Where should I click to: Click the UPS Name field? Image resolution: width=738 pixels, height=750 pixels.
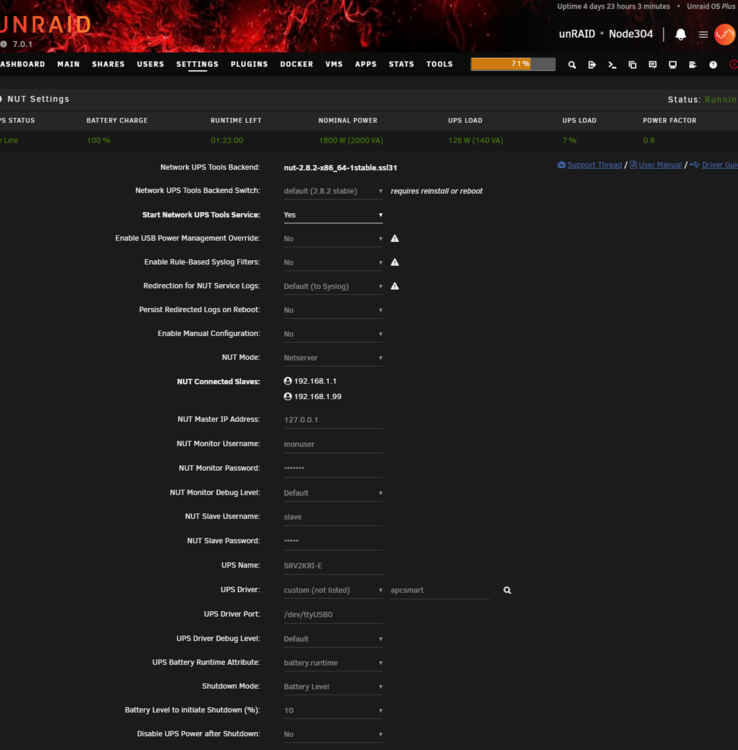click(x=333, y=566)
